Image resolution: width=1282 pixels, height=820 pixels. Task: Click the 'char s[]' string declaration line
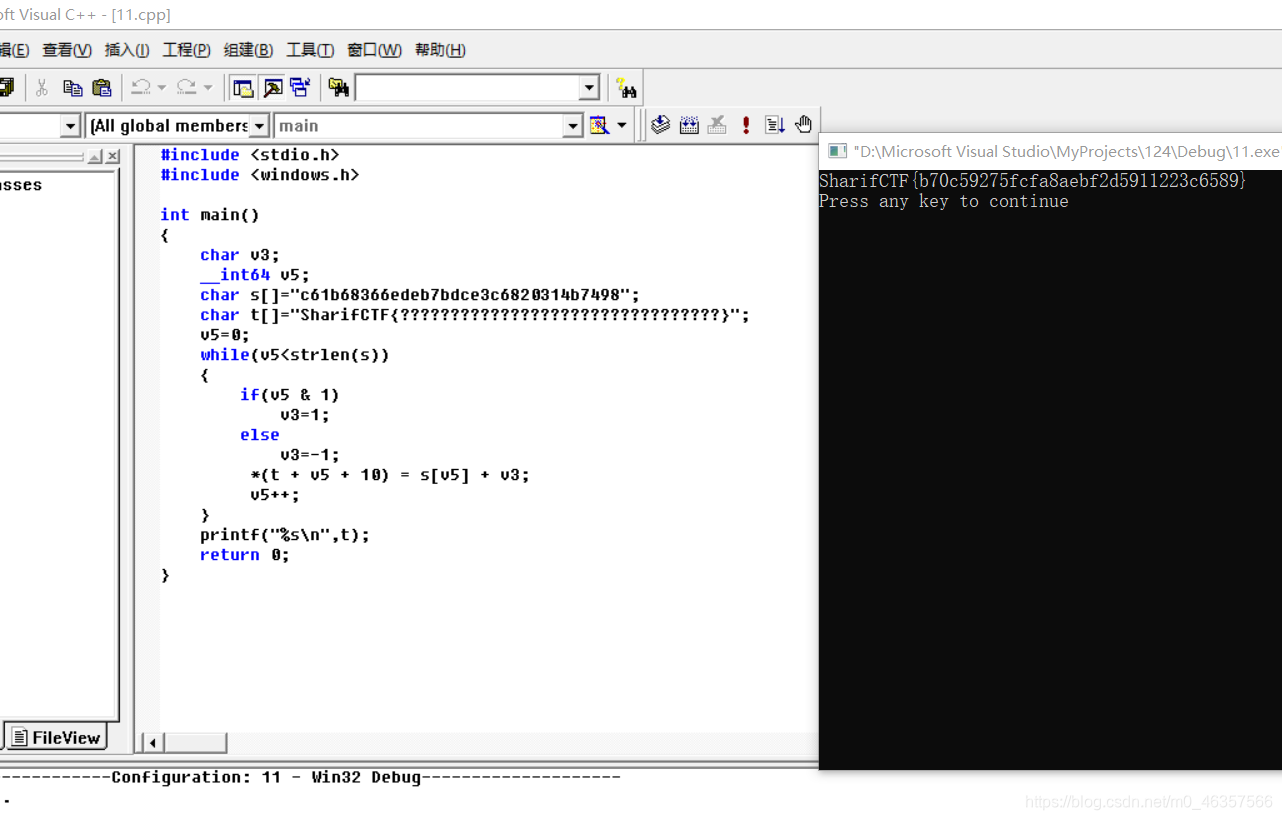point(419,295)
